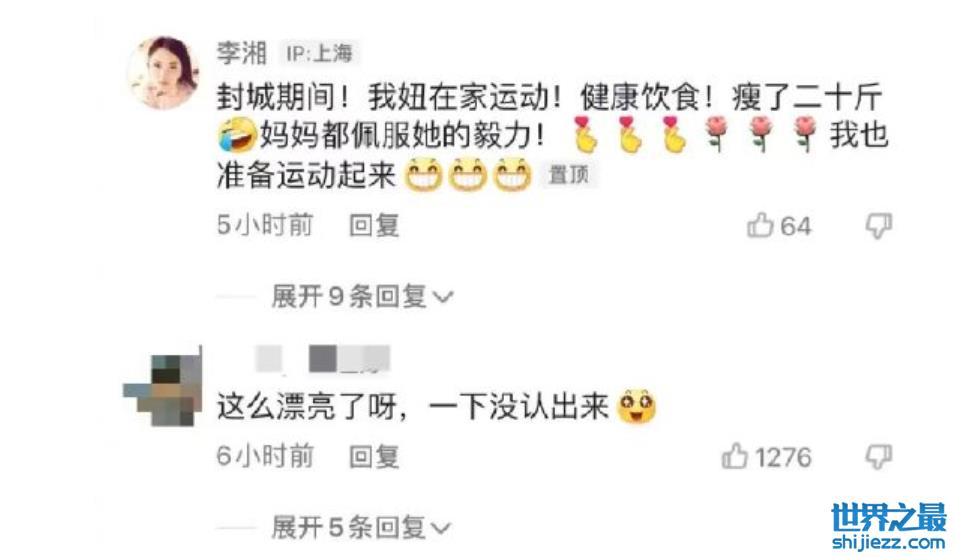Viewport: 956px width, 557px height.
Task: Click chevron next to 展开9条回复
Action: click(x=443, y=298)
